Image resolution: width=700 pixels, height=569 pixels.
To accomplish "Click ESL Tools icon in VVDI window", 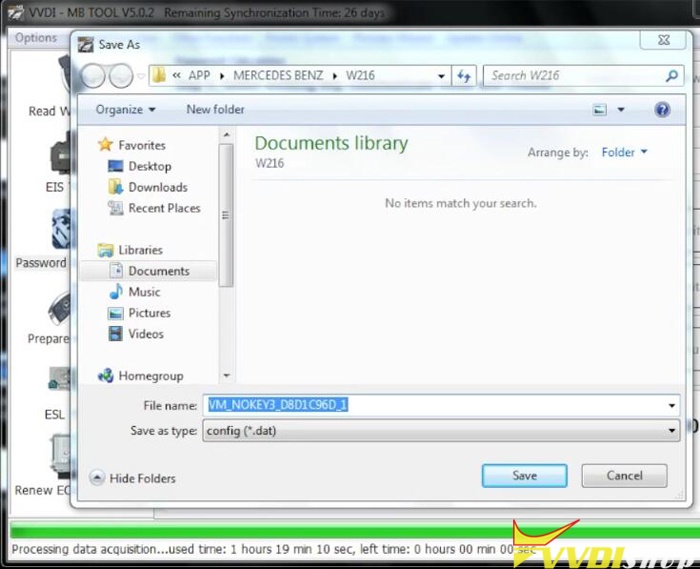I will 59,378.
